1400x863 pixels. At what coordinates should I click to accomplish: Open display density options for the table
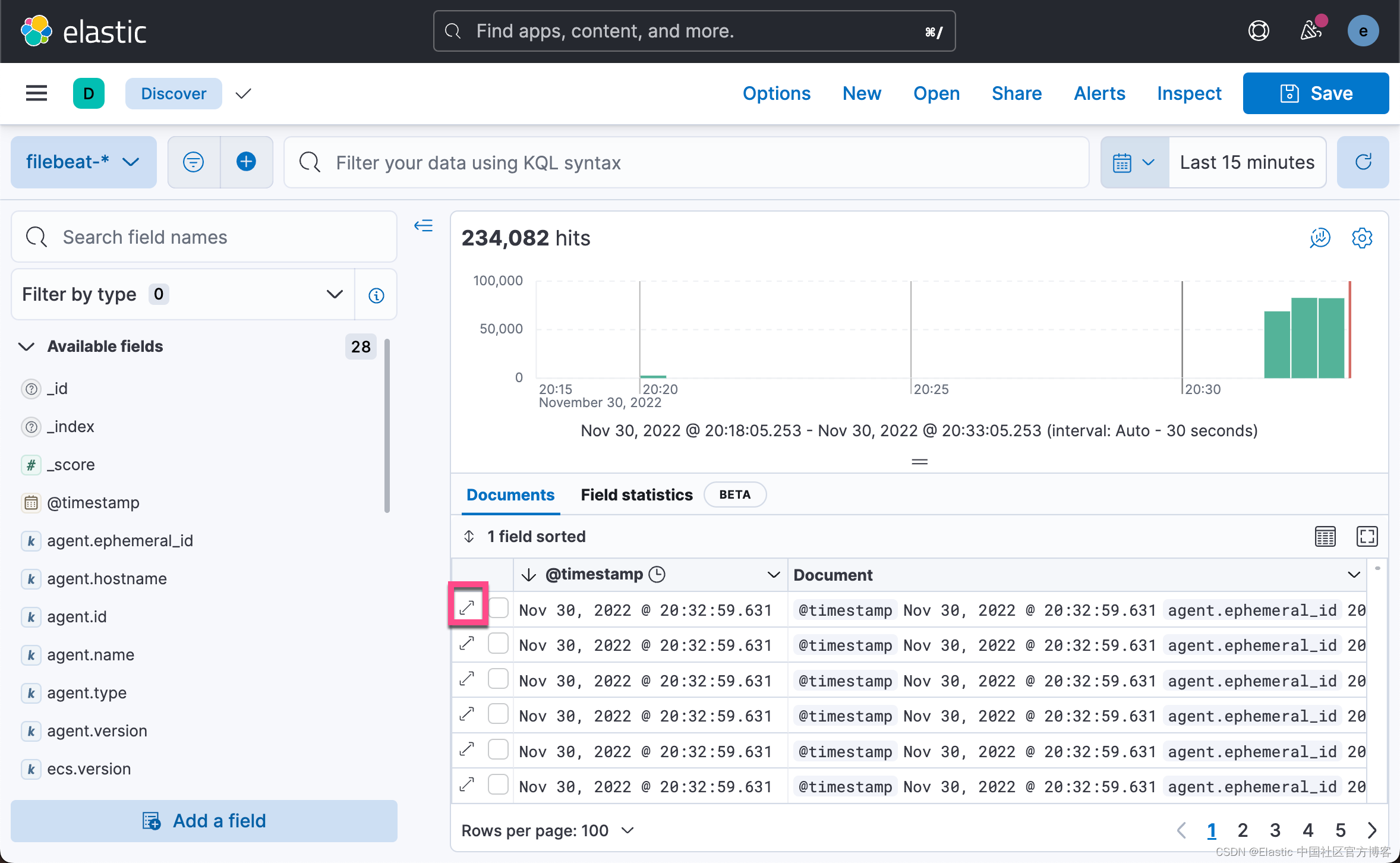(x=1325, y=536)
